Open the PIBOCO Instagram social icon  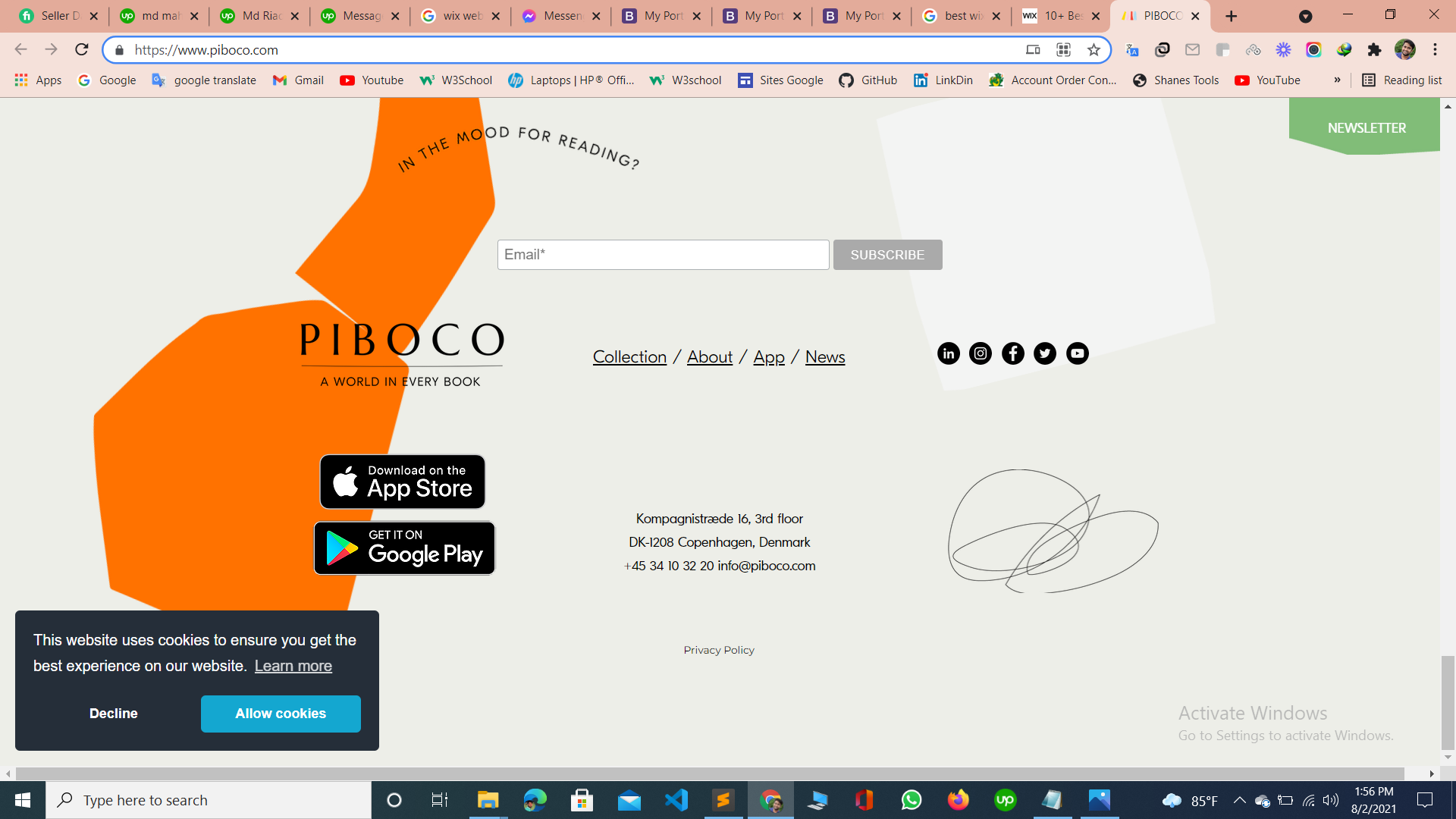click(x=981, y=353)
